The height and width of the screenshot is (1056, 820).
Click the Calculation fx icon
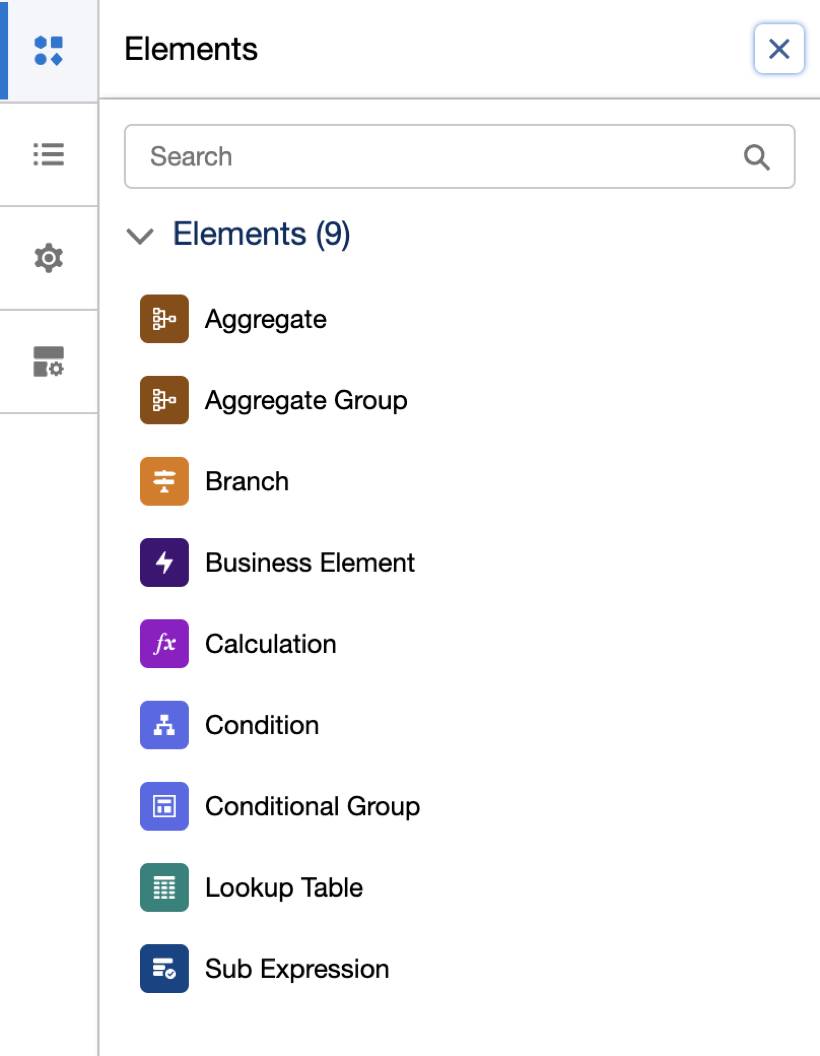pos(164,643)
